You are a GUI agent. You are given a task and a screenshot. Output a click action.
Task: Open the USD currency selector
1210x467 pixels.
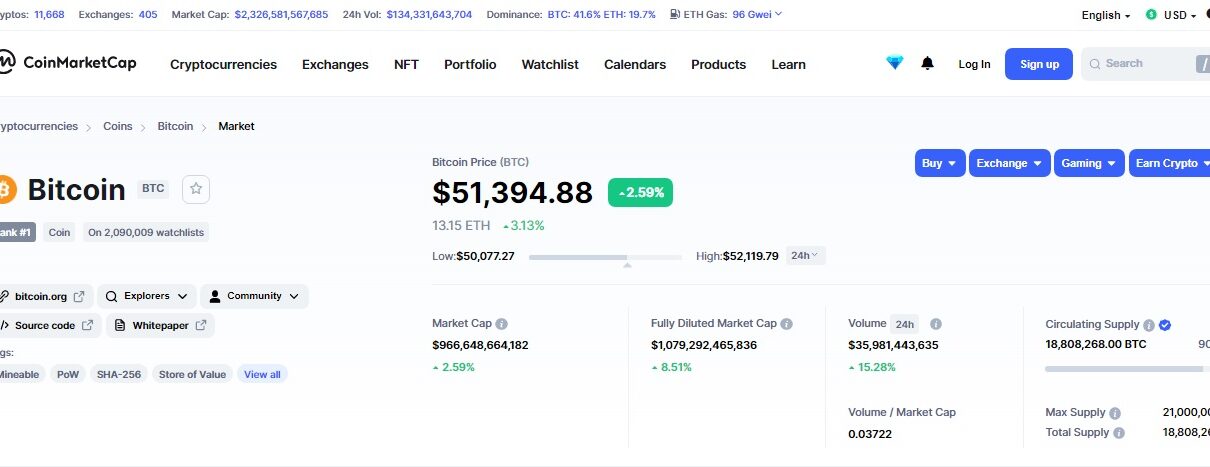(1172, 15)
